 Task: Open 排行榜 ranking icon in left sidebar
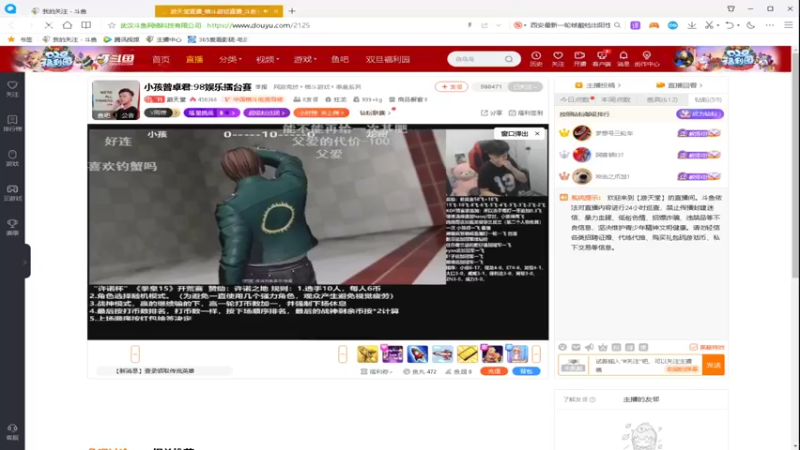tap(12, 123)
